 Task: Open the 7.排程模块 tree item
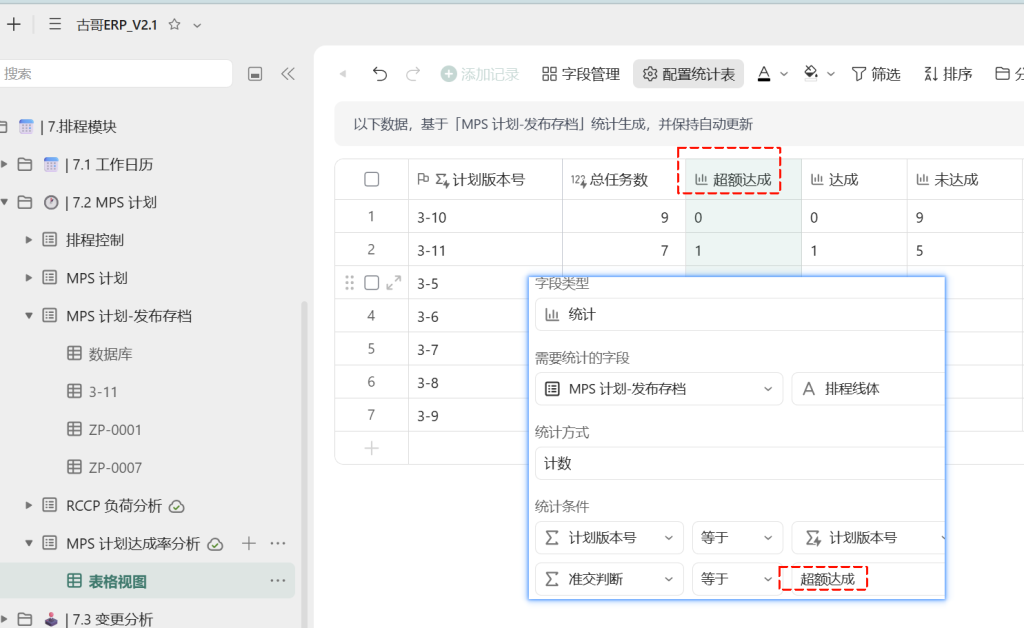82,127
